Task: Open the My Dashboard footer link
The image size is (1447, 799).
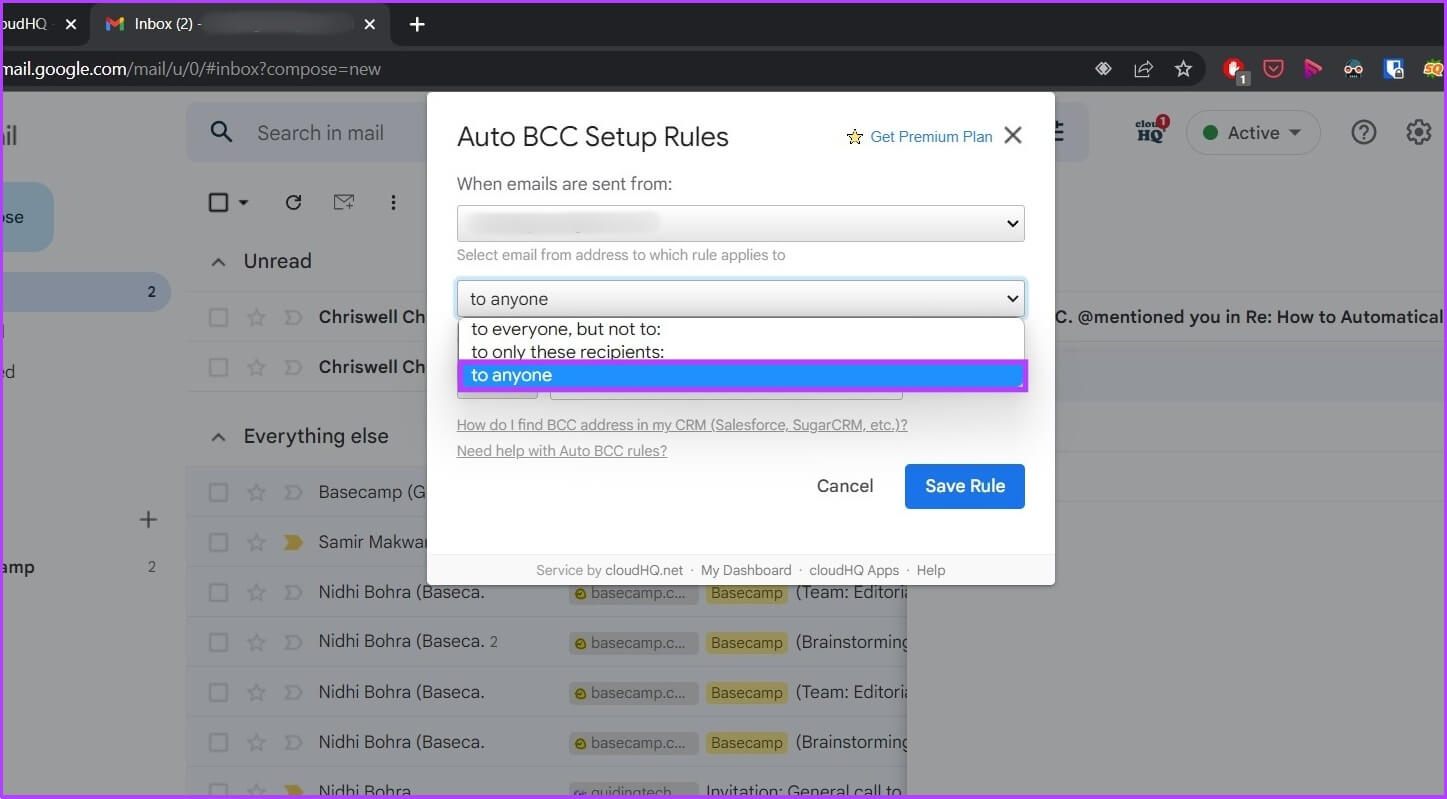Action: 746,570
